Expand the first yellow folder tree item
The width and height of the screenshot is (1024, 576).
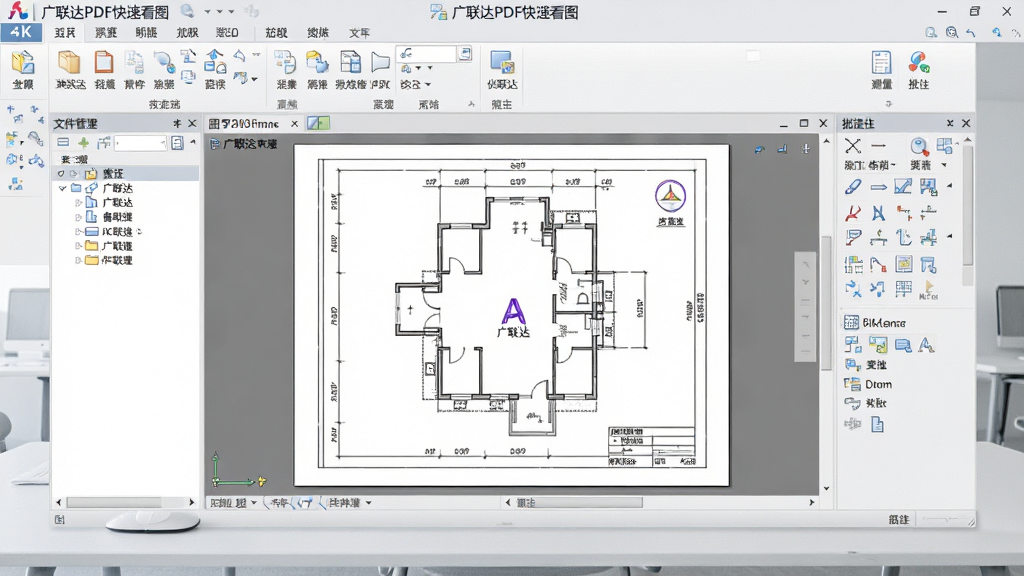click(x=78, y=246)
